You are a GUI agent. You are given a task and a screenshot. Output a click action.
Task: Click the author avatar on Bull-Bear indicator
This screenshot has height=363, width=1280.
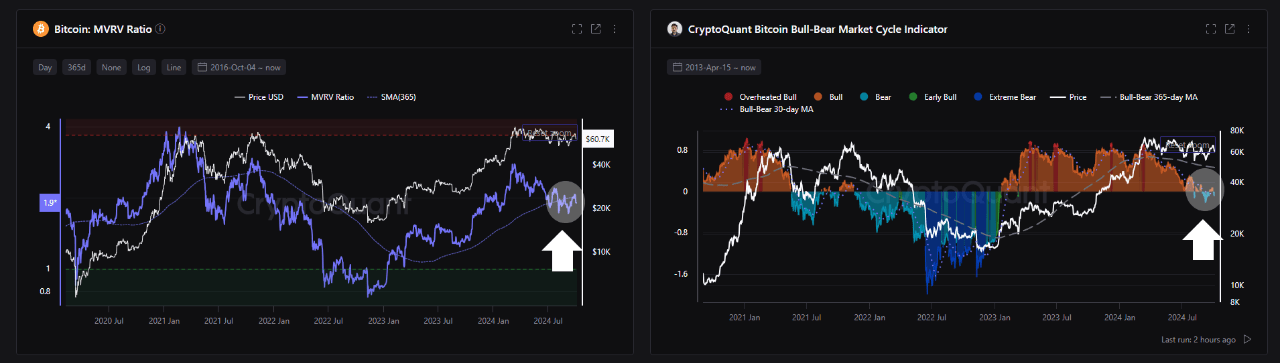[675, 29]
